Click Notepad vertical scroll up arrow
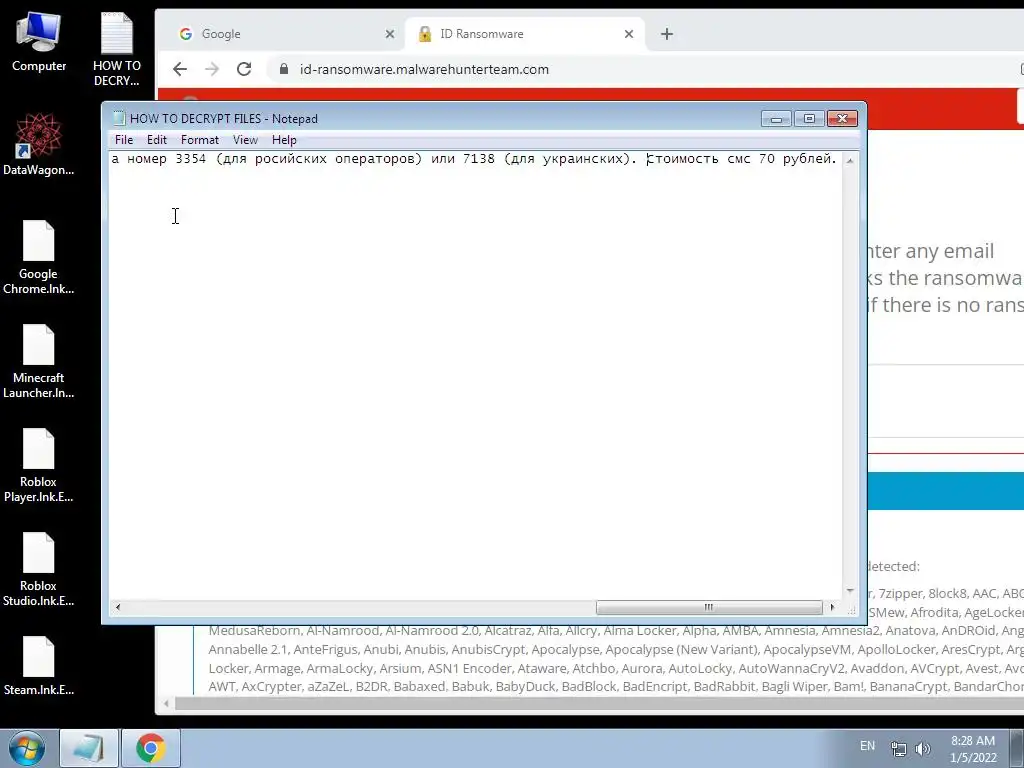 [x=850, y=160]
